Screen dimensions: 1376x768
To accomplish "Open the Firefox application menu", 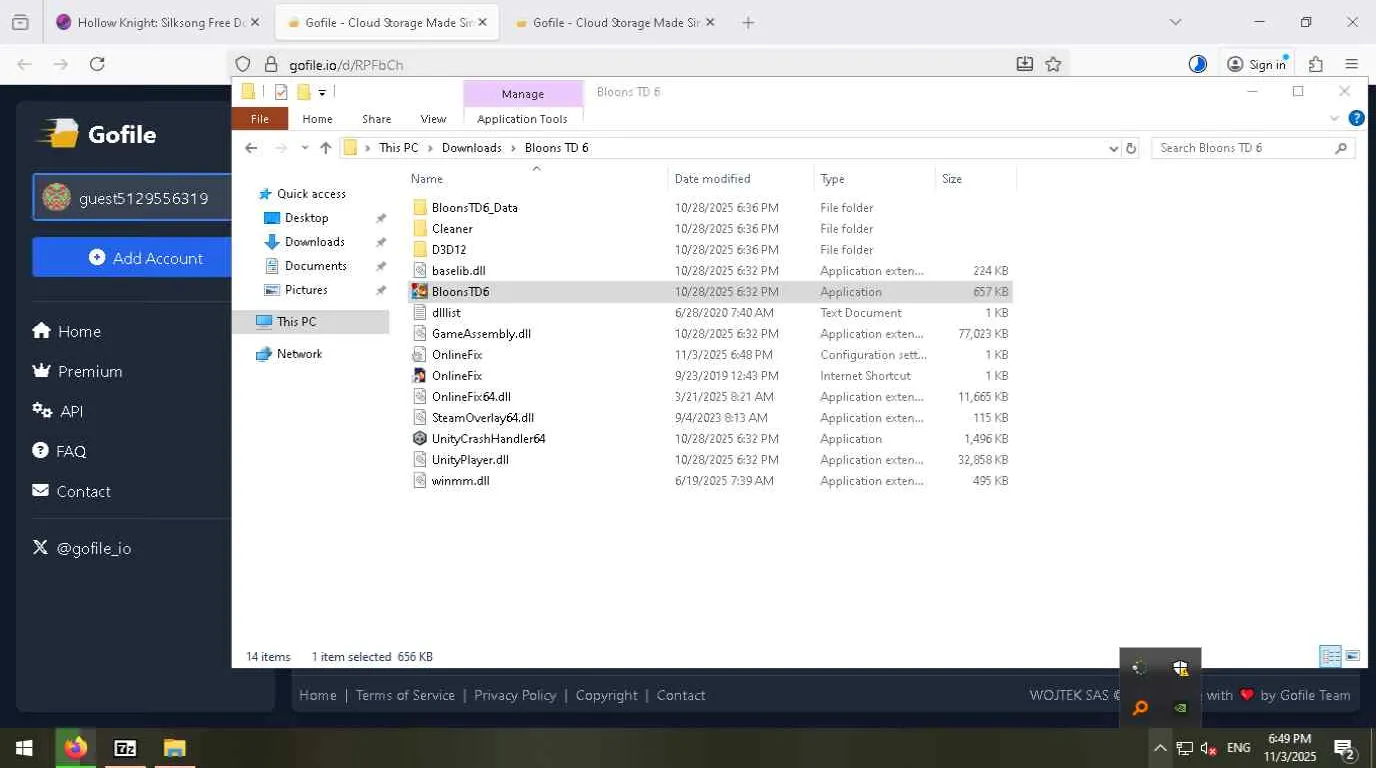I will pos(1352,64).
